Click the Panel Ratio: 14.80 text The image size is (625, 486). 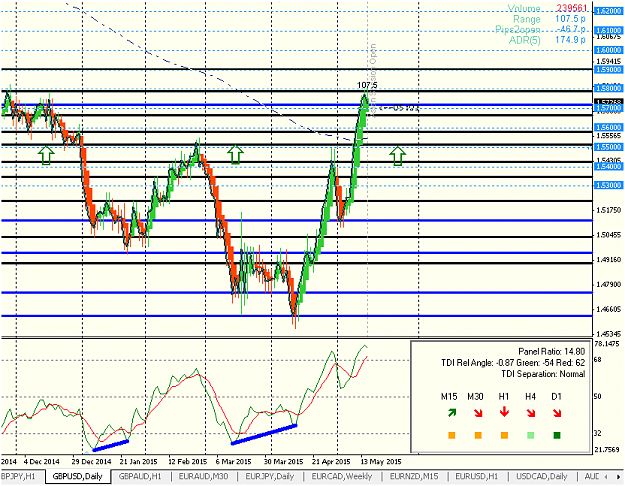(x=552, y=352)
